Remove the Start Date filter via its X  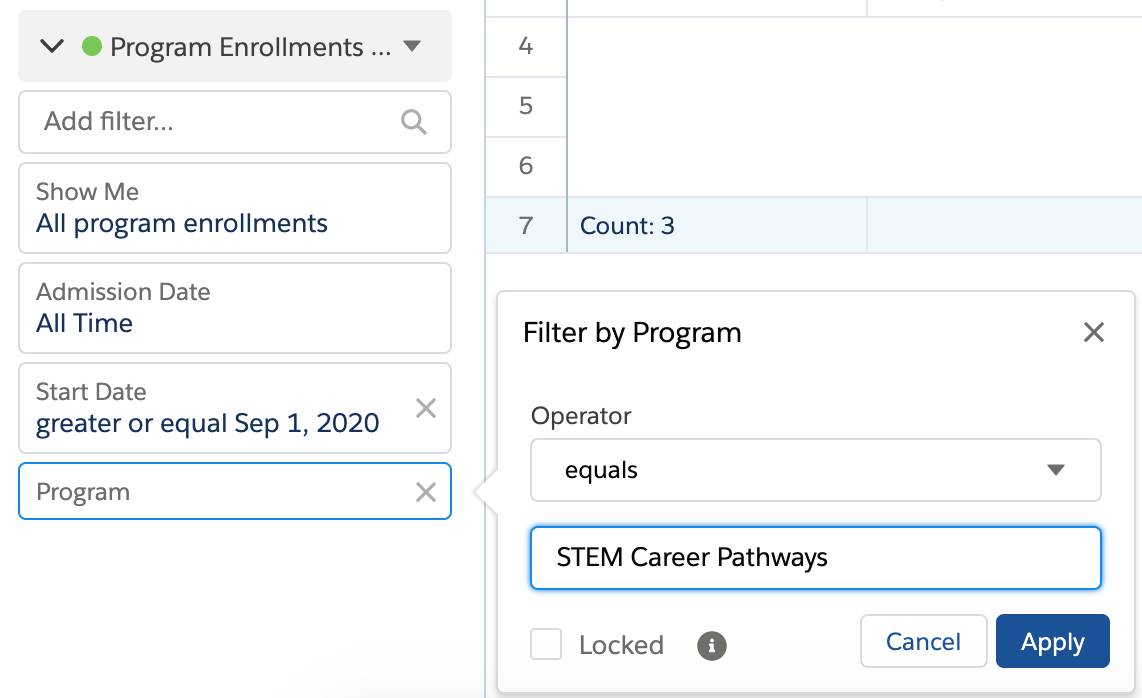coord(426,408)
